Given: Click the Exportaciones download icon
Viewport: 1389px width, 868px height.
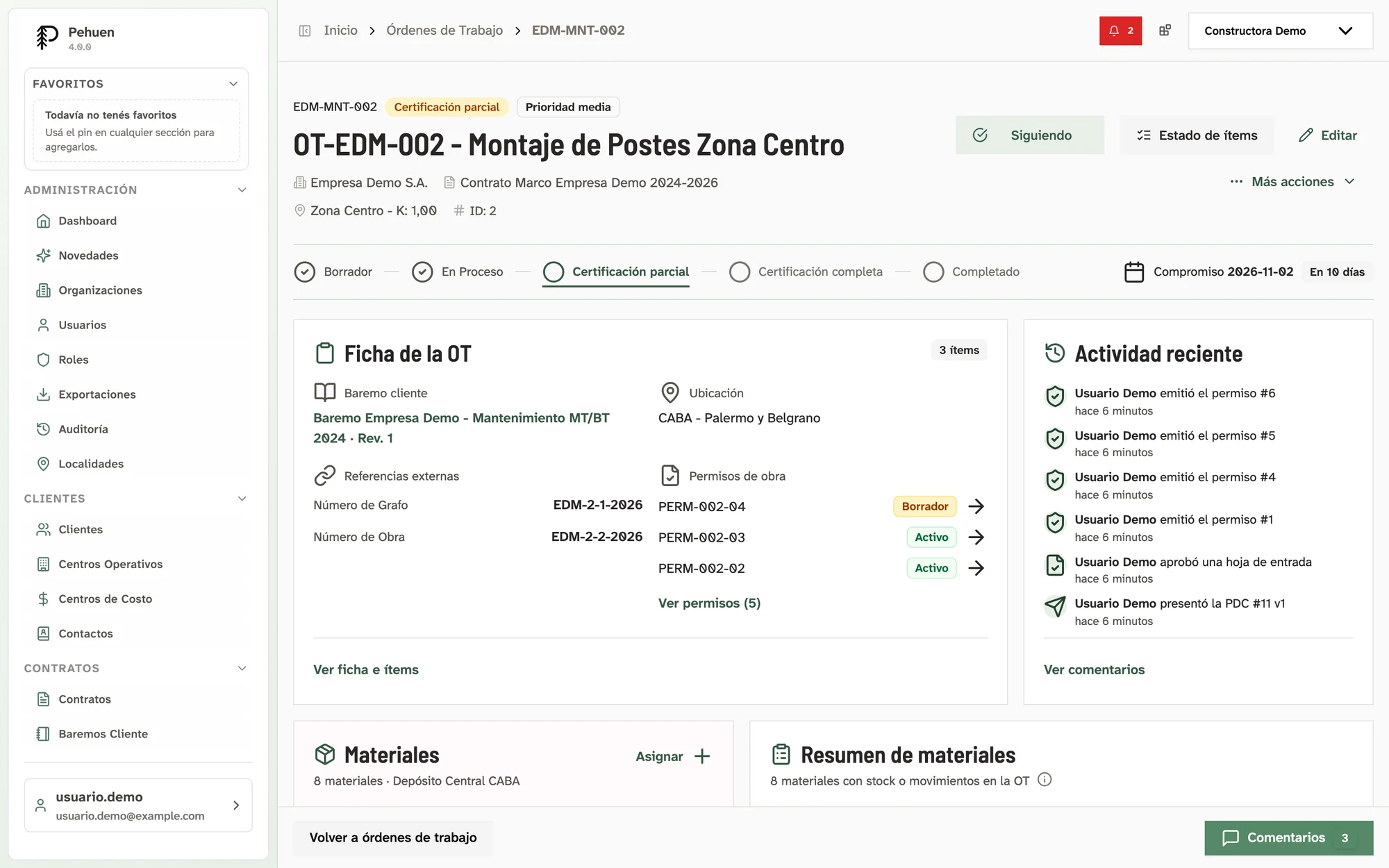Looking at the screenshot, I should tap(43, 394).
